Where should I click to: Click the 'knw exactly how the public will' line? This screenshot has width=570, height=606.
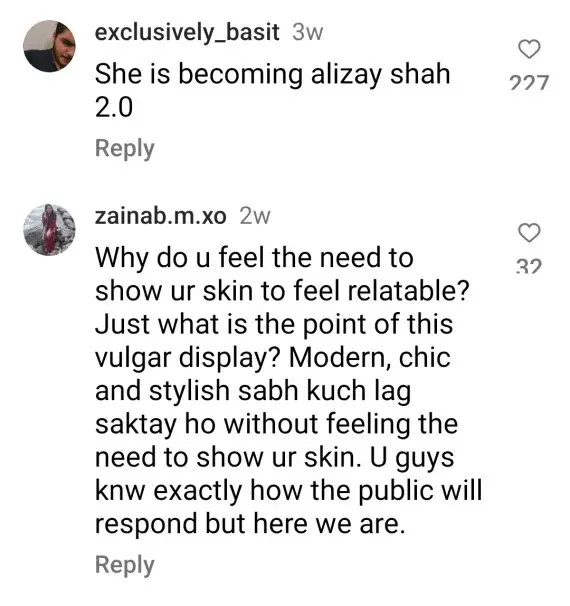click(289, 491)
